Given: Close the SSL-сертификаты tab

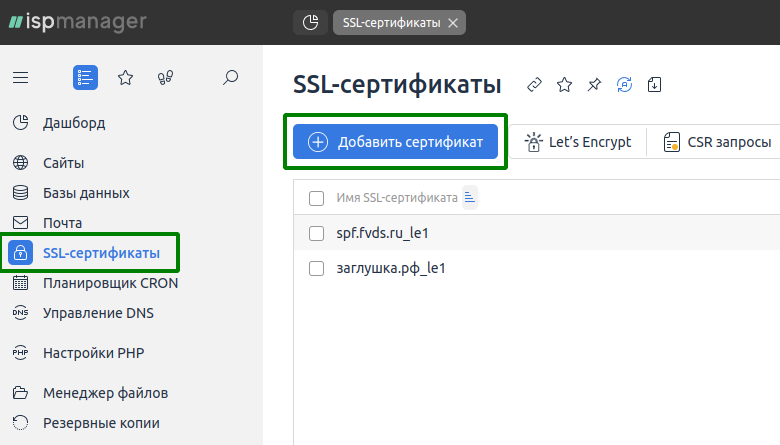Looking at the screenshot, I should 453,22.
